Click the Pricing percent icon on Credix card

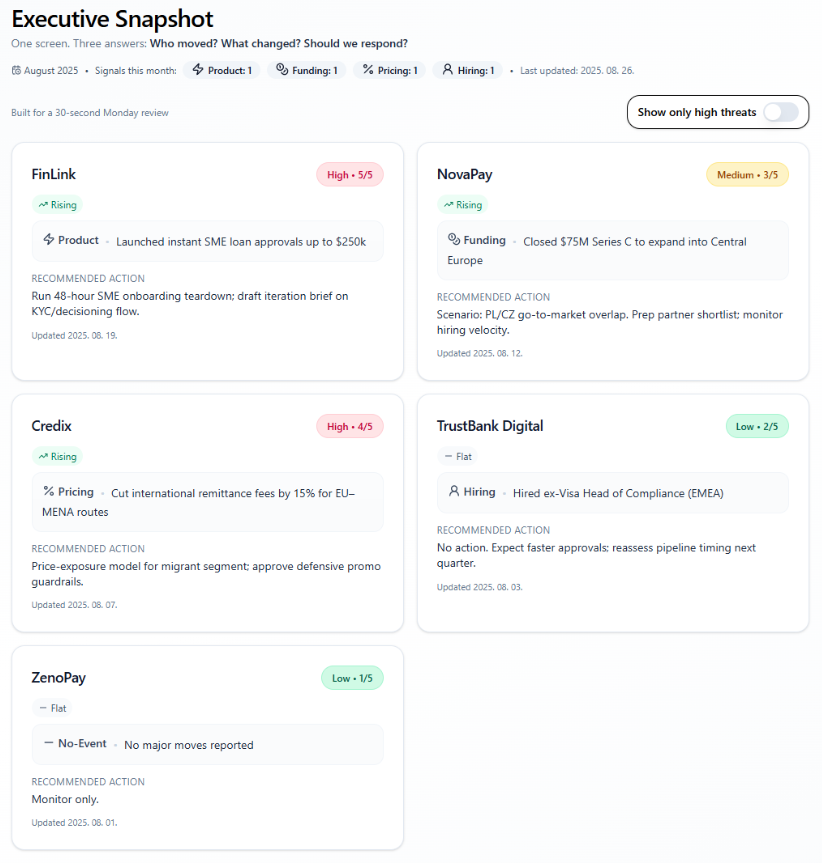pos(47,493)
